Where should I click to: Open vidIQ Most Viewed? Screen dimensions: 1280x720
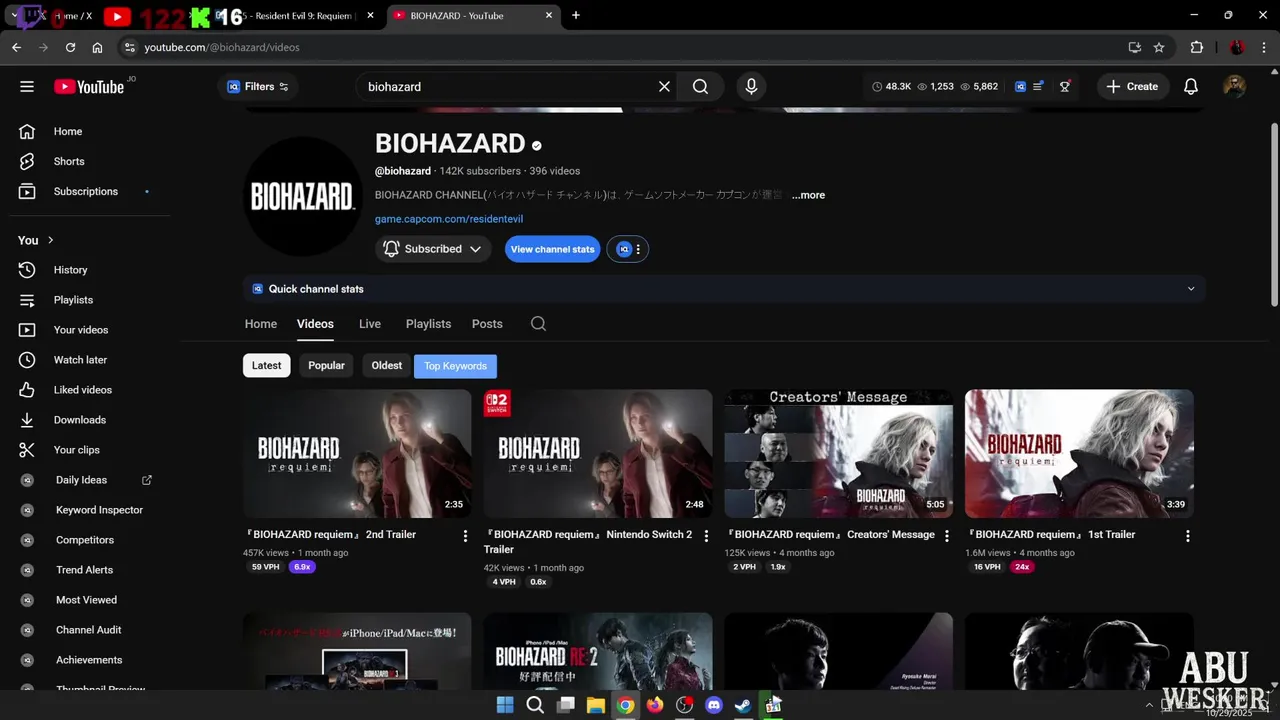click(86, 600)
